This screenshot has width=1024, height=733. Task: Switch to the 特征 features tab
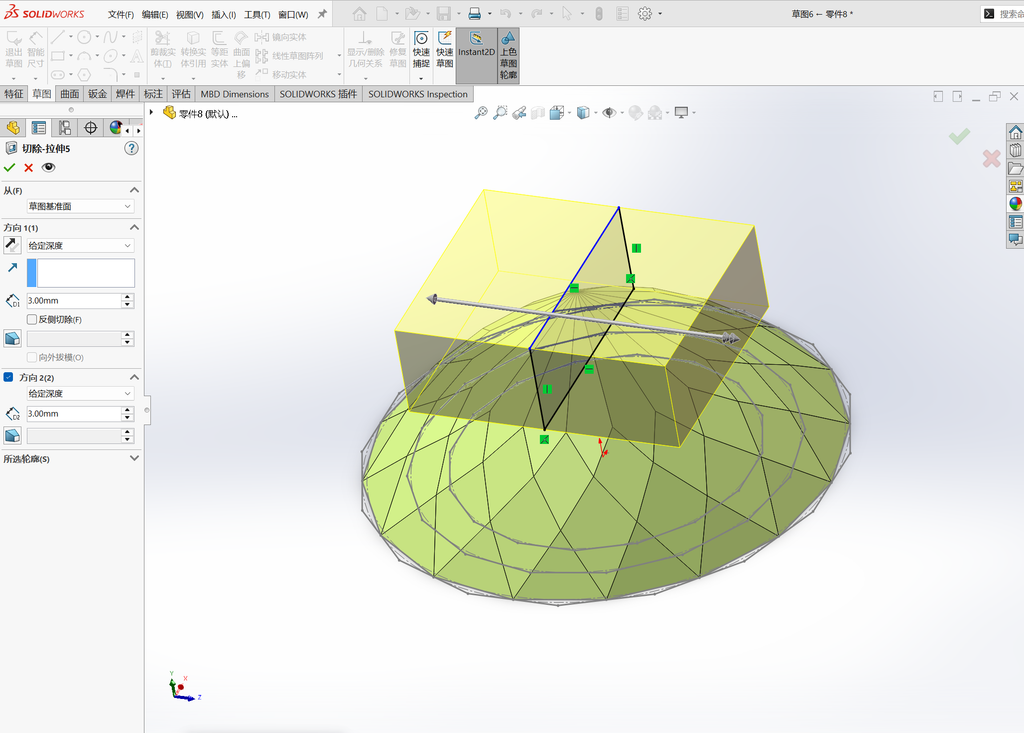tap(14, 94)
